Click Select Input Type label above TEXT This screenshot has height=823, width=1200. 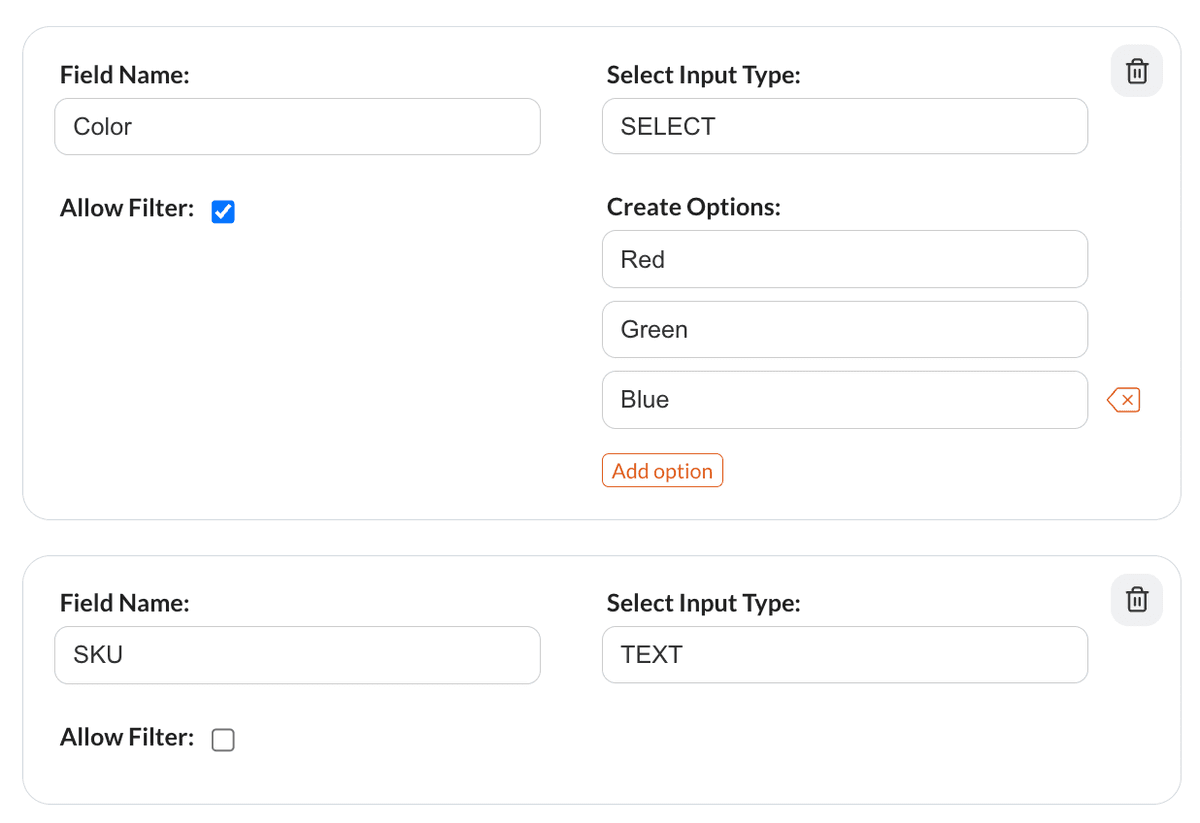point(703,603)
